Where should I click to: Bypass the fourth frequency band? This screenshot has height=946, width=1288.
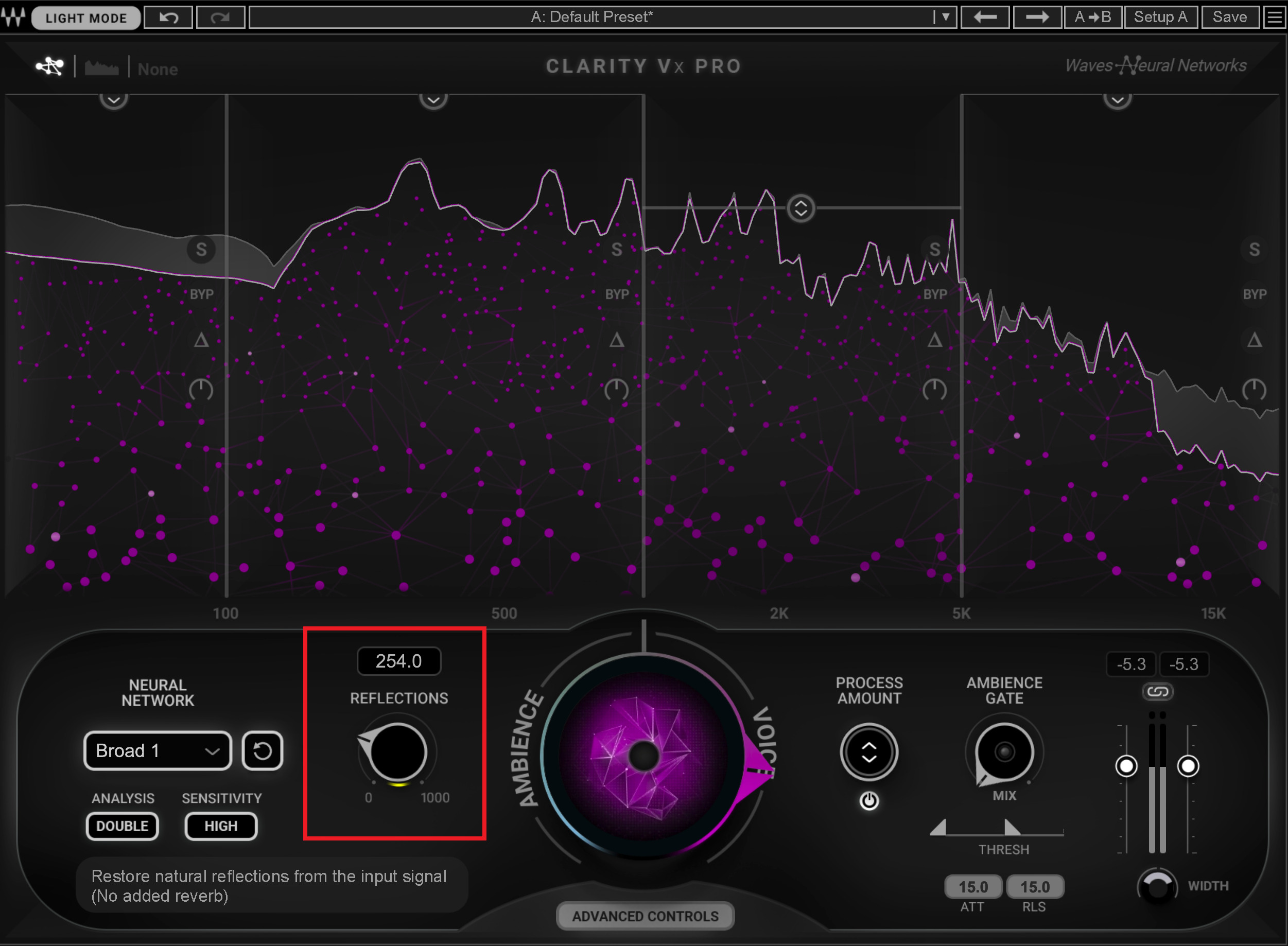[x=1254, y=294]
